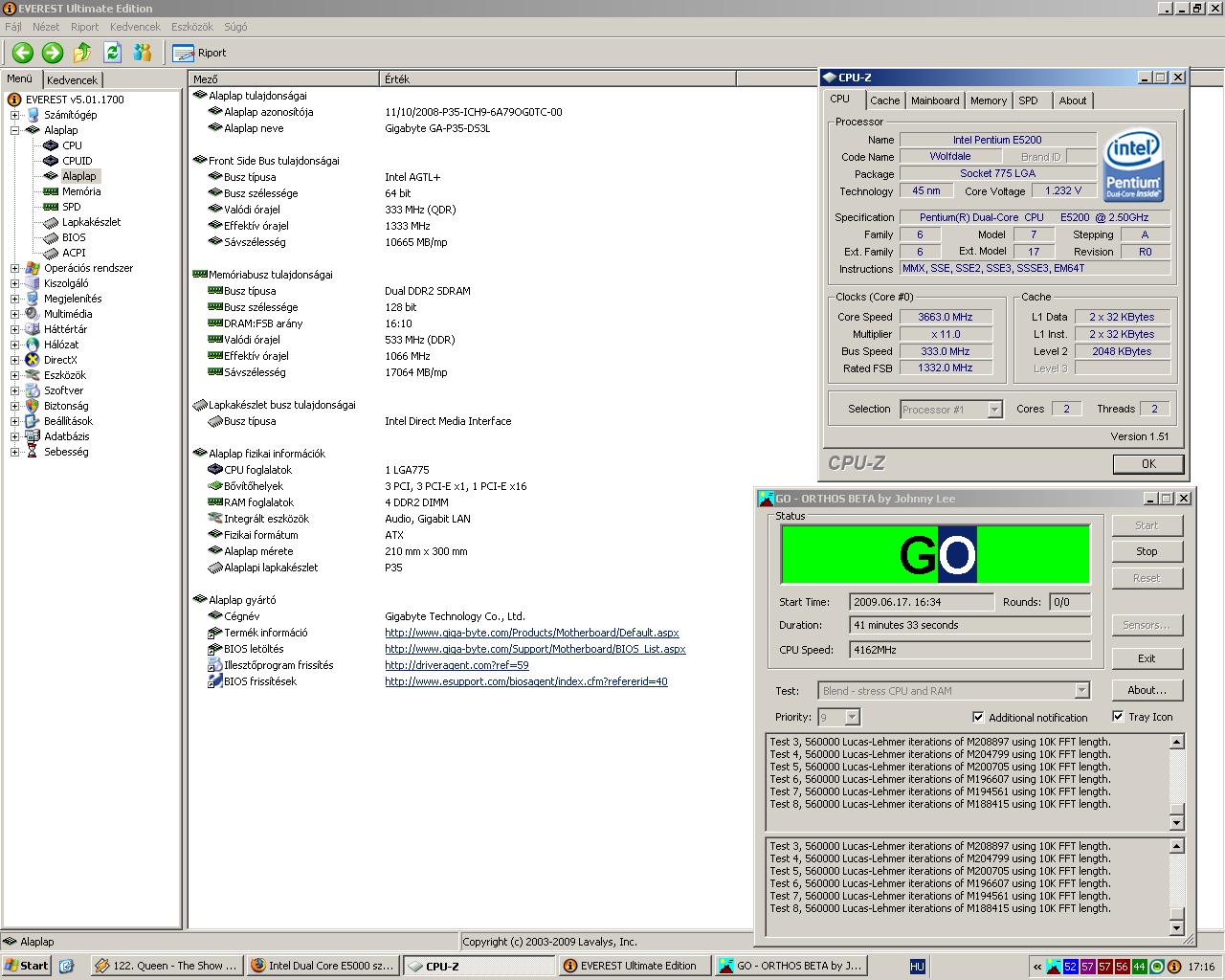Click About... button in ORTHOS
Viewport: 1225px width, 980px height.
[x=1147, y=690]
